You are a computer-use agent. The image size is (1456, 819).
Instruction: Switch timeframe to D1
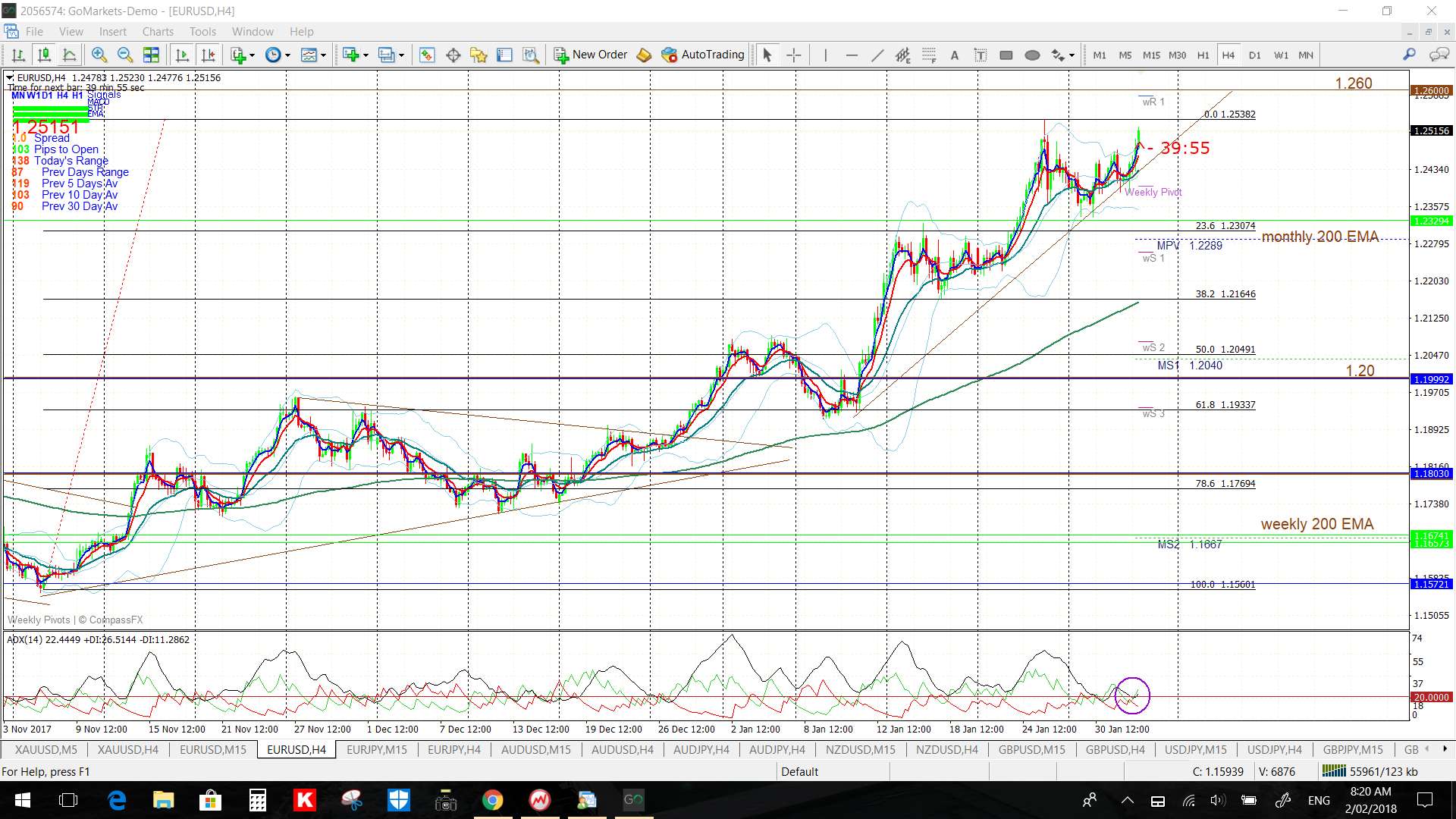click(x=1255, y=55)
